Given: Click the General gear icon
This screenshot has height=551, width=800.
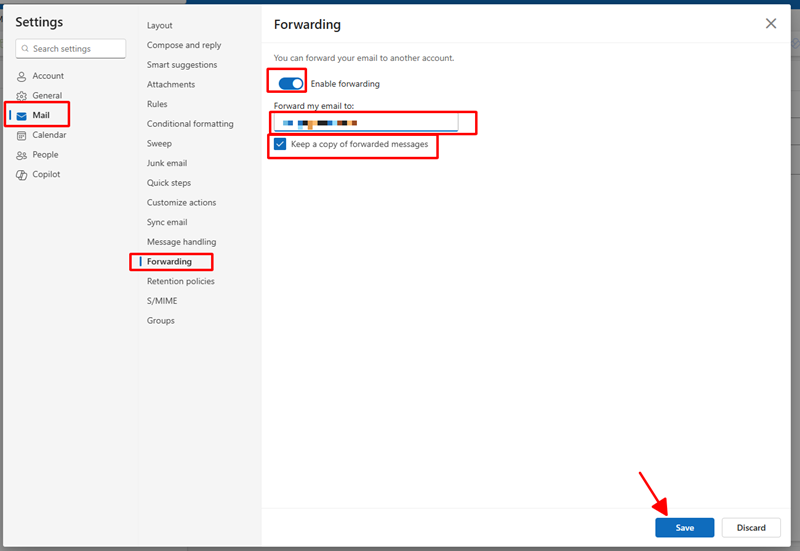Looking at the screenshot, I should [22, 96].
